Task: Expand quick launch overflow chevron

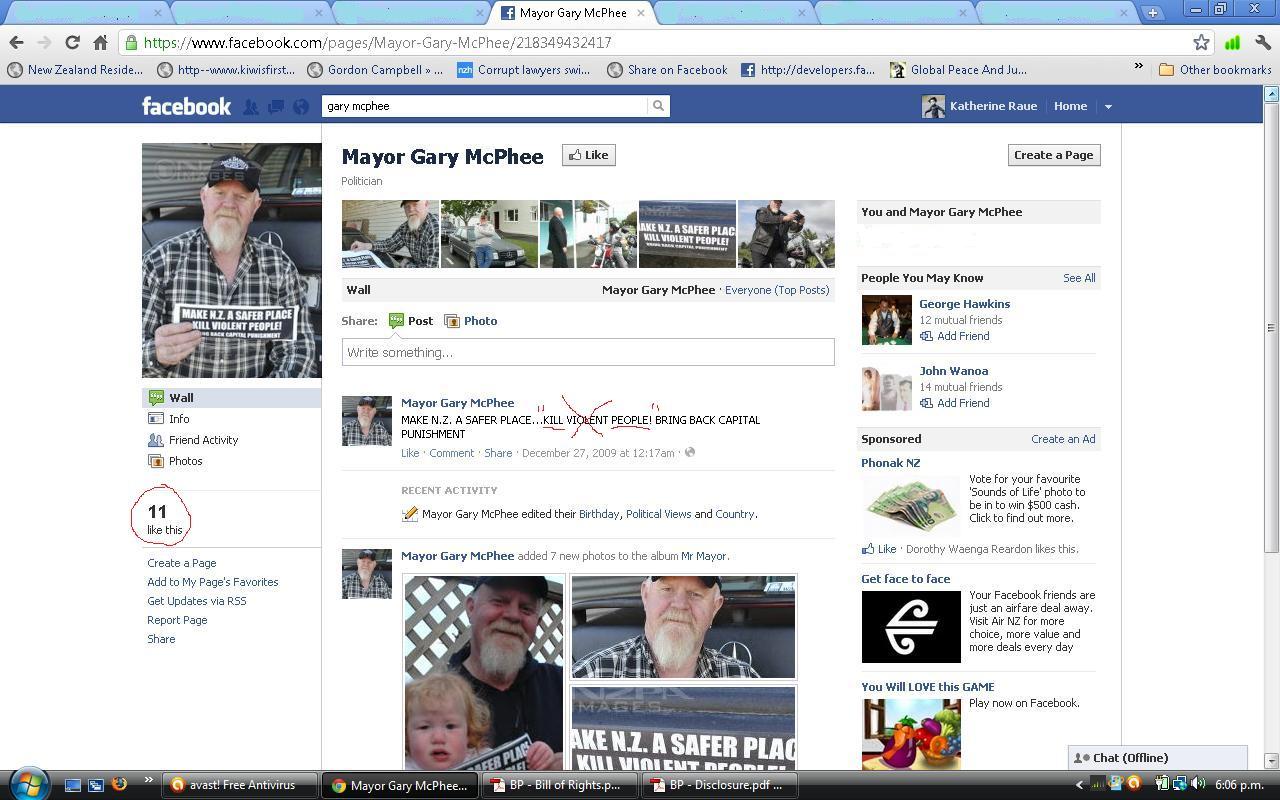Action: (x=148, y=781)
